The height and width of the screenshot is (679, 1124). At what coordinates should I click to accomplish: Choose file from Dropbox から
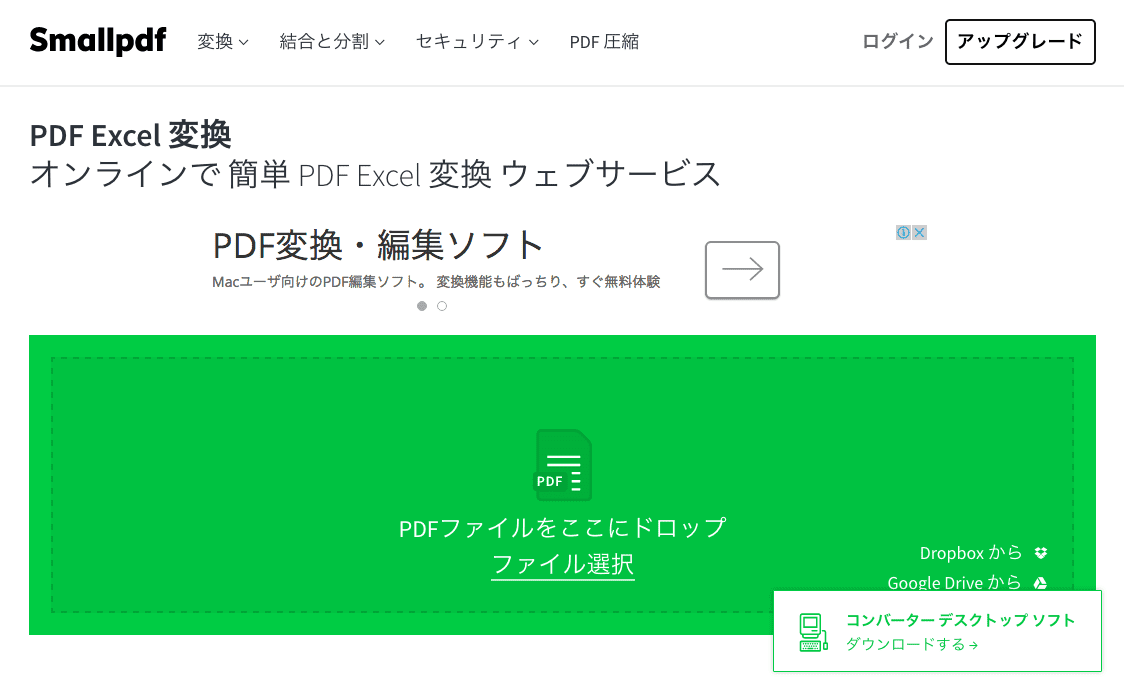click(971, 553)
